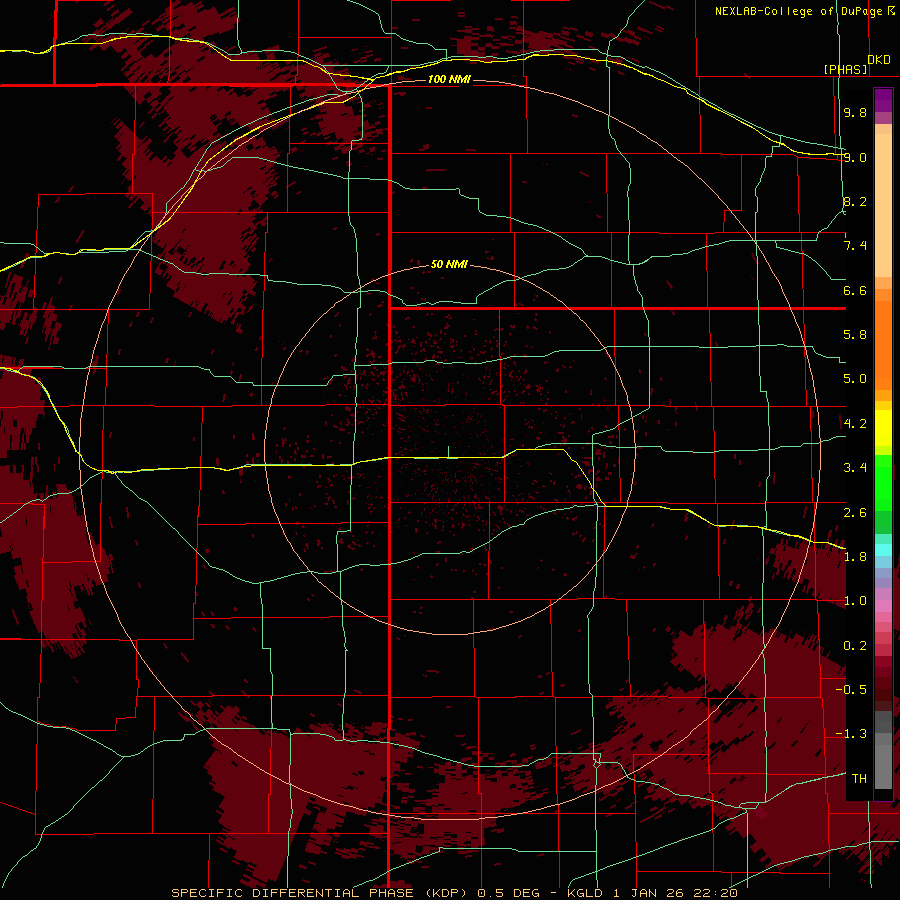The width and height of the screenshot is (900, 900).
Task: Click the "1 JAN 26" date in the caption
Action: pyautogui.click(x=649, y=893)
